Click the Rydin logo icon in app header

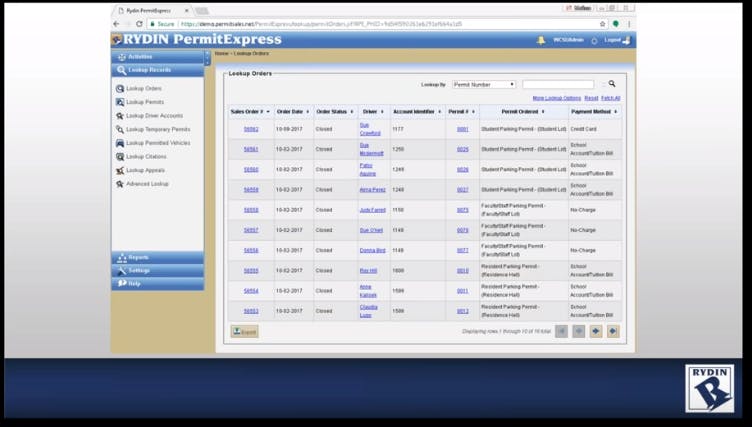click(117, 39)
